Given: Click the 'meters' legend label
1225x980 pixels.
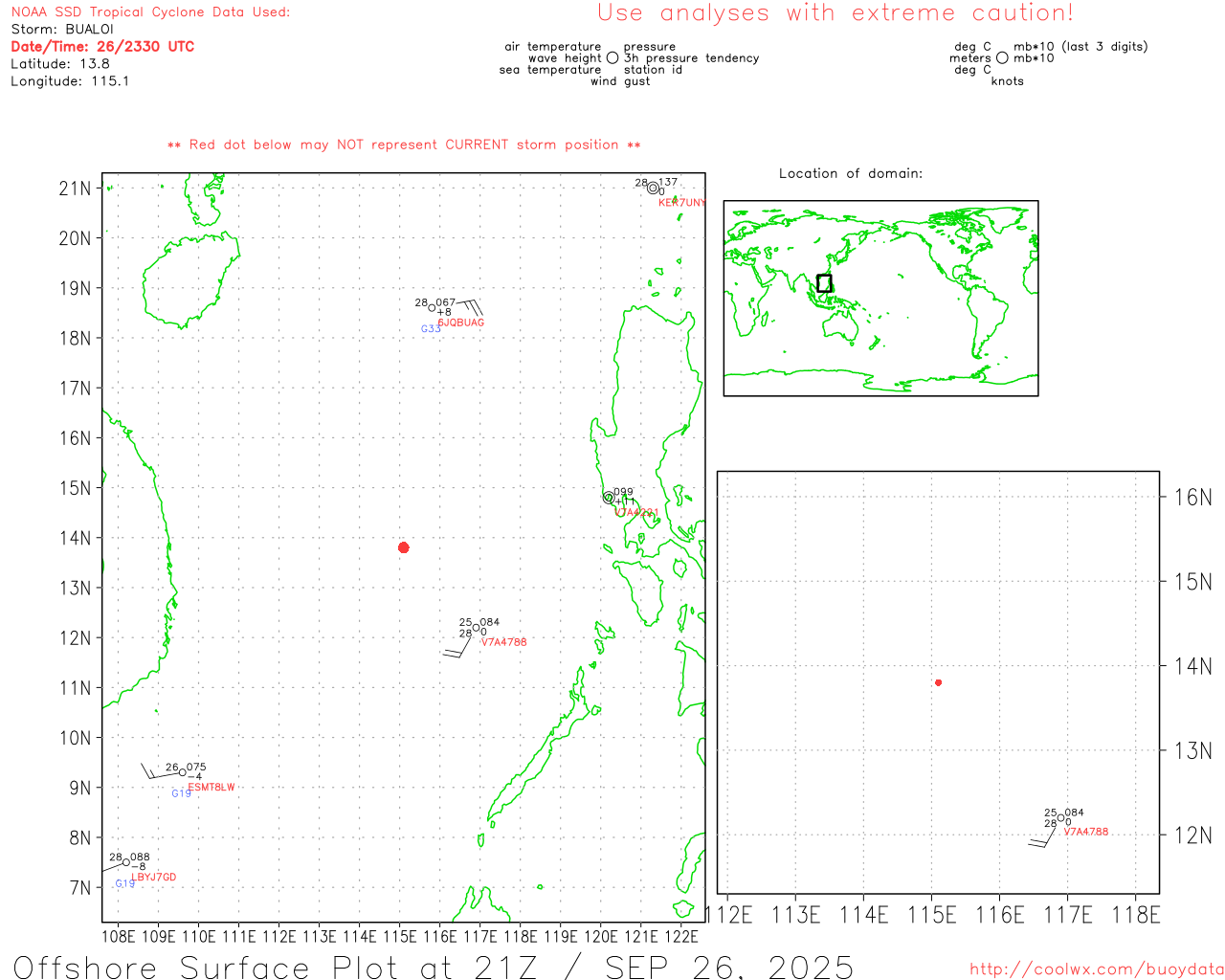Looking at the screenshot, I should point(970,58).
